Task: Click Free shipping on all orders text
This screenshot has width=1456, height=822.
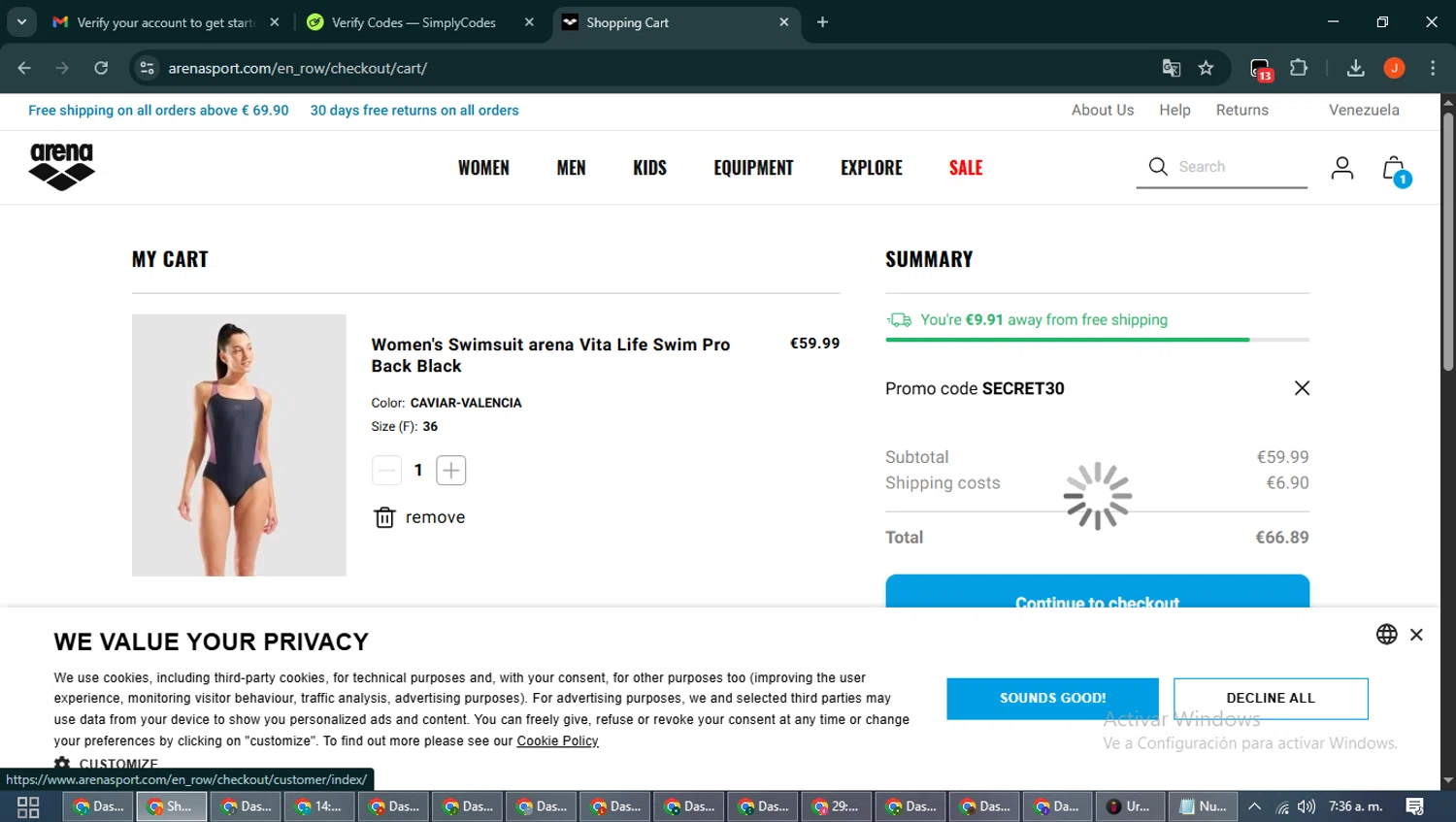Action: pyautogui.click(x=158, y=111)
